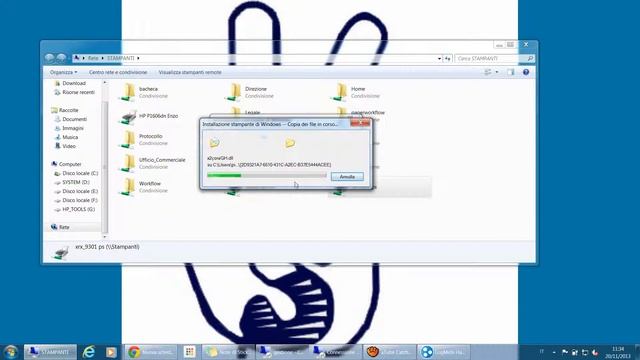Select the HP P2606dn Enzo printer icon
This screenshot has width=640, height=360.
tap(128, 117)
